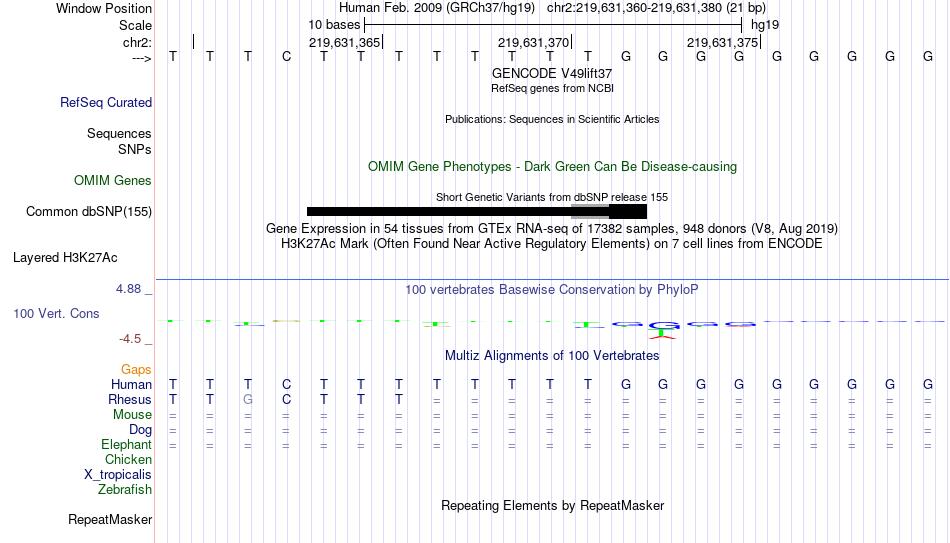
Task: Click the RepeatMasker track label
Action: [110, 519]
